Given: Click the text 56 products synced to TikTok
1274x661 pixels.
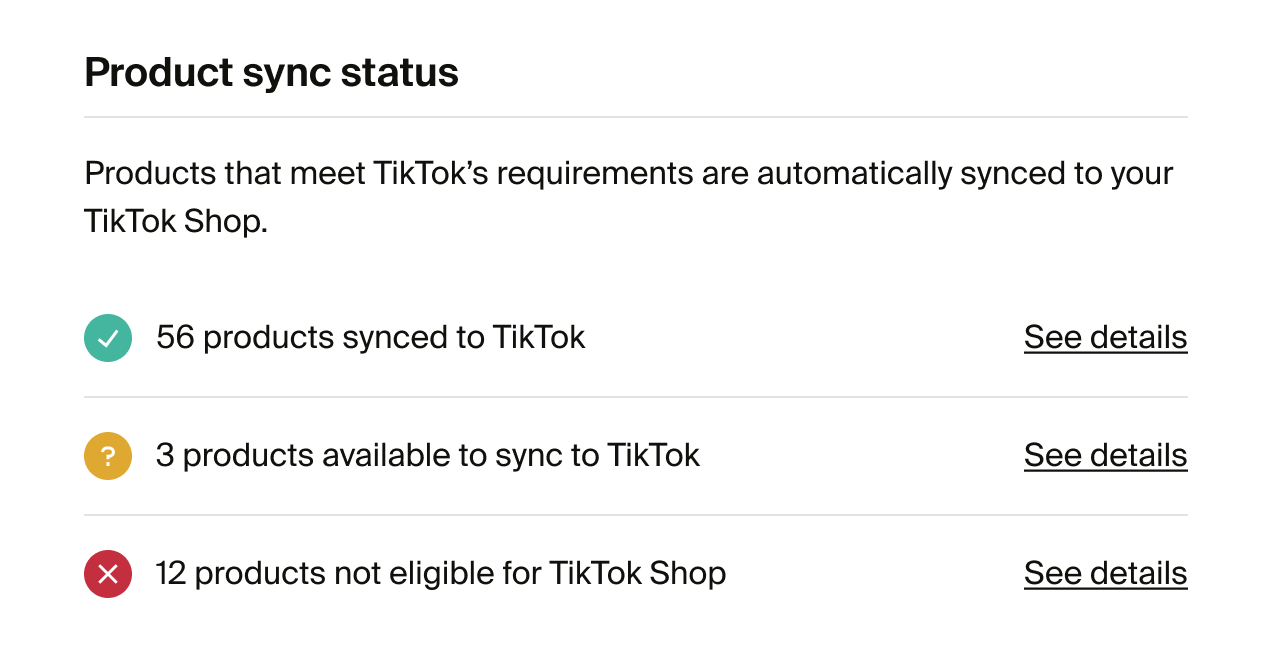Looking at the screenshot, I should point(370,338).
